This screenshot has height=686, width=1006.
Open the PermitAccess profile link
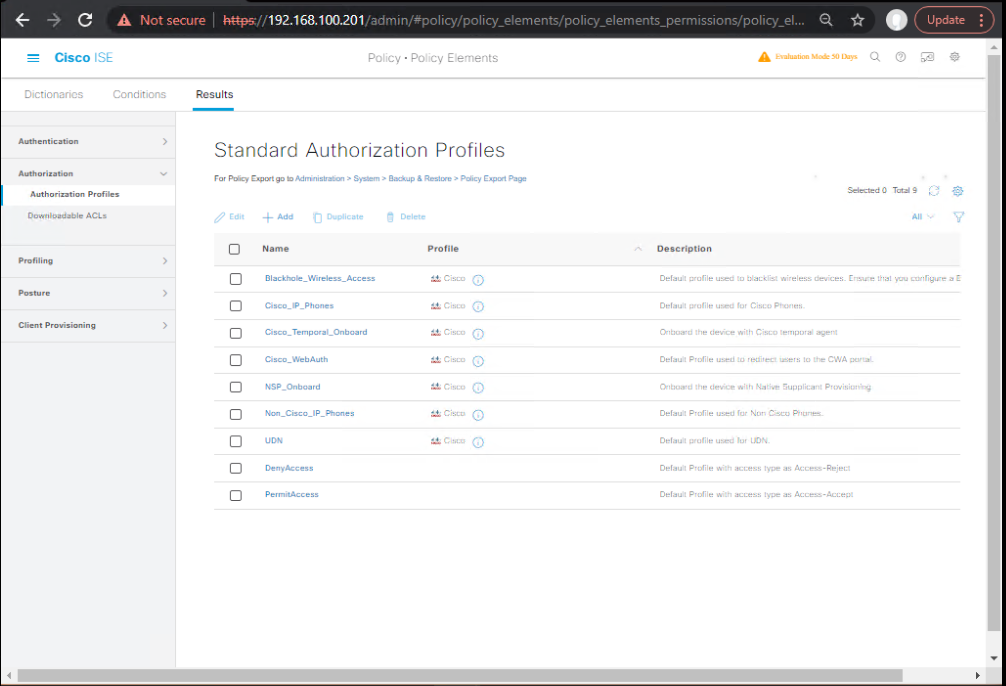pyautogui.click(x=291, y=495)
